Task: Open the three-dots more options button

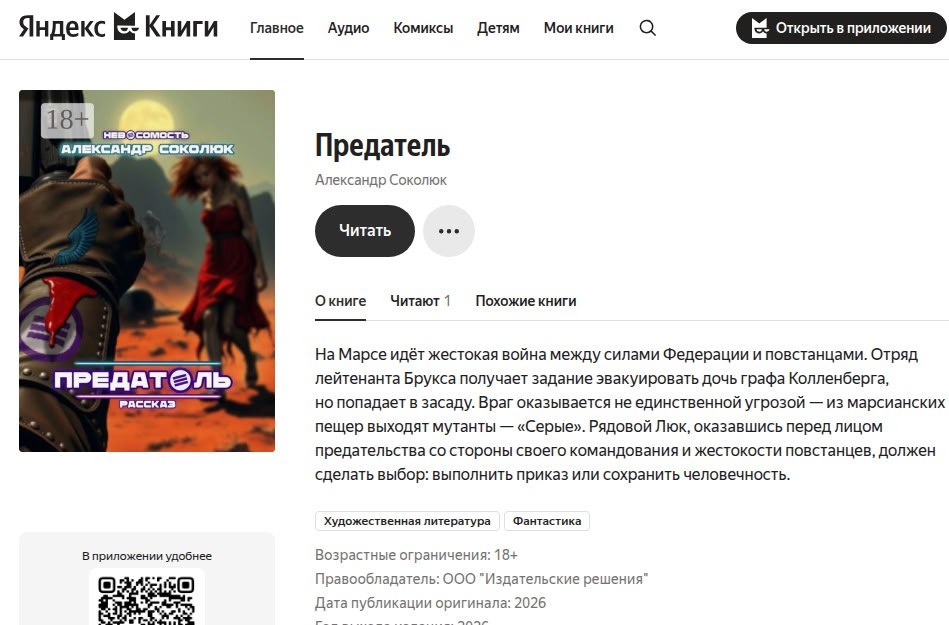Action: [x=448, y=231]
